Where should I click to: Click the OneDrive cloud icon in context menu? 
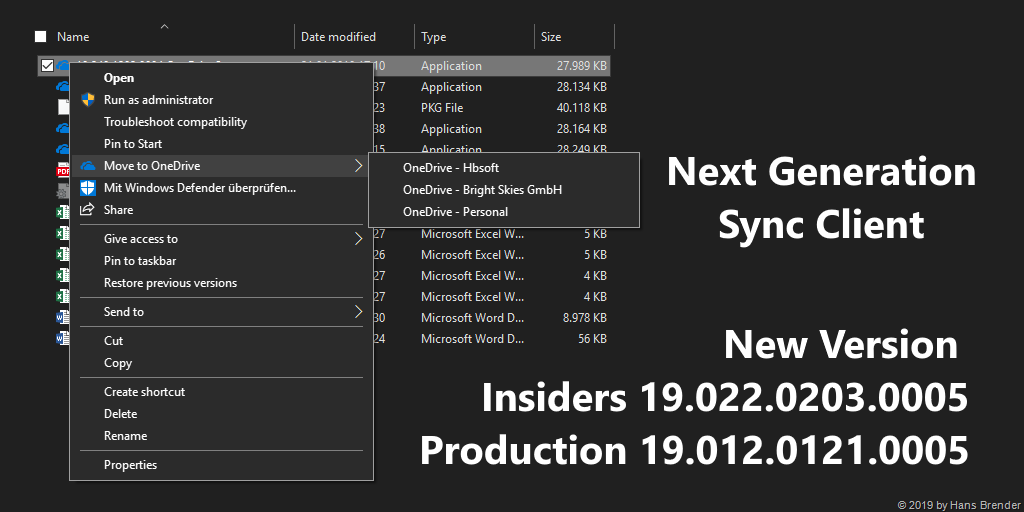click(x=88, y=166)
